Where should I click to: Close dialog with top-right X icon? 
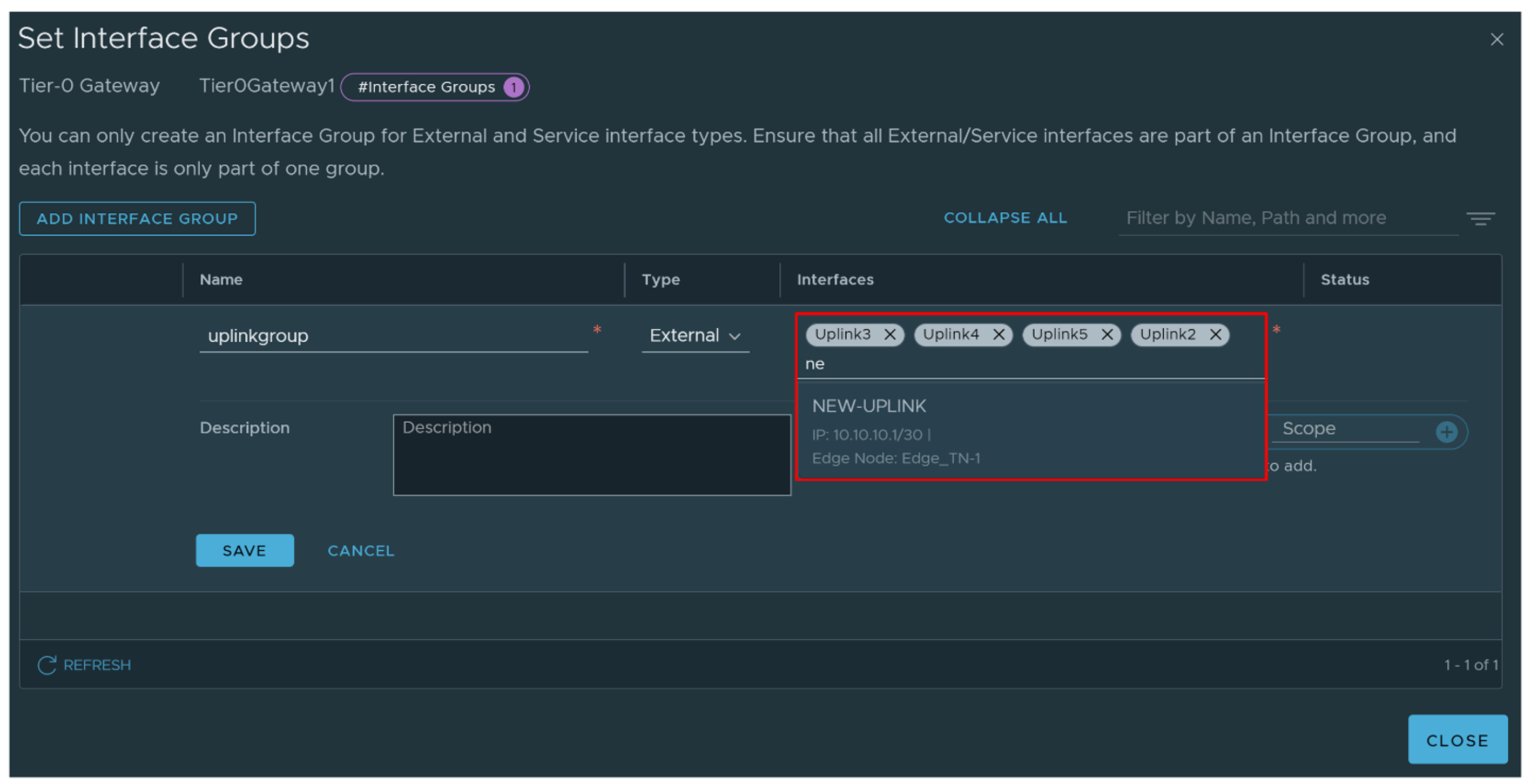1496,40
